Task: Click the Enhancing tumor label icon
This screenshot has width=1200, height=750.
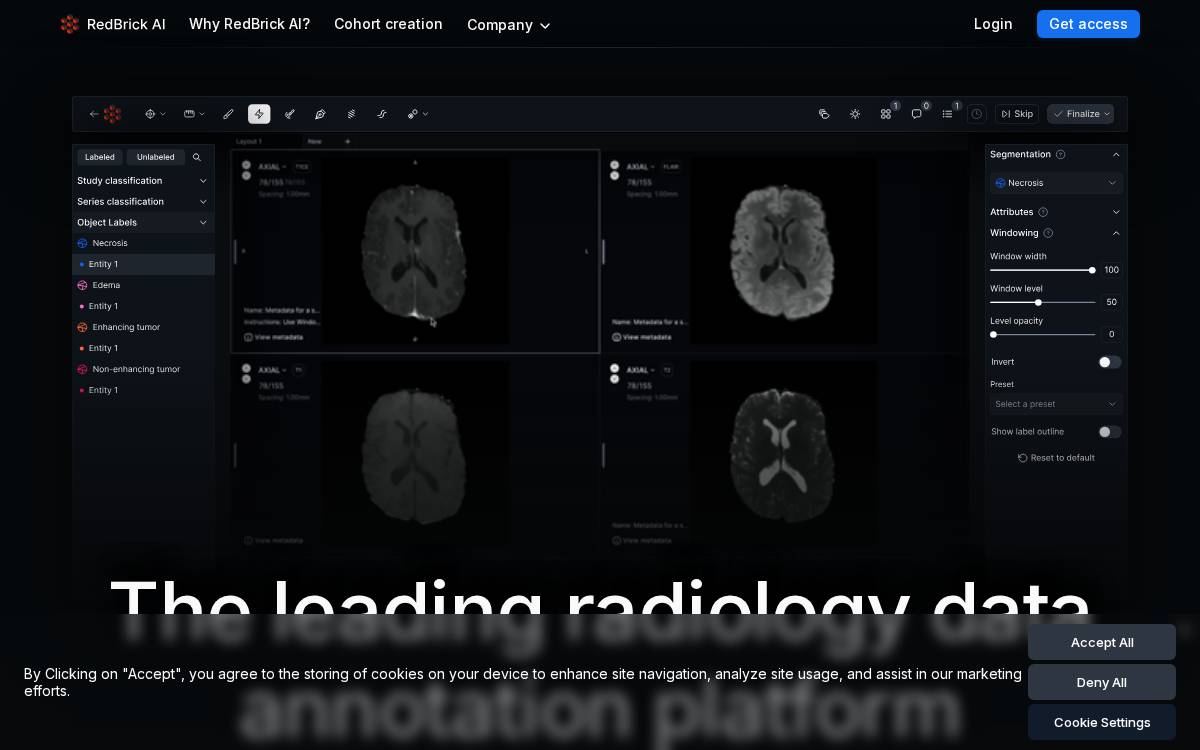Action: click(x=83, y=327)
